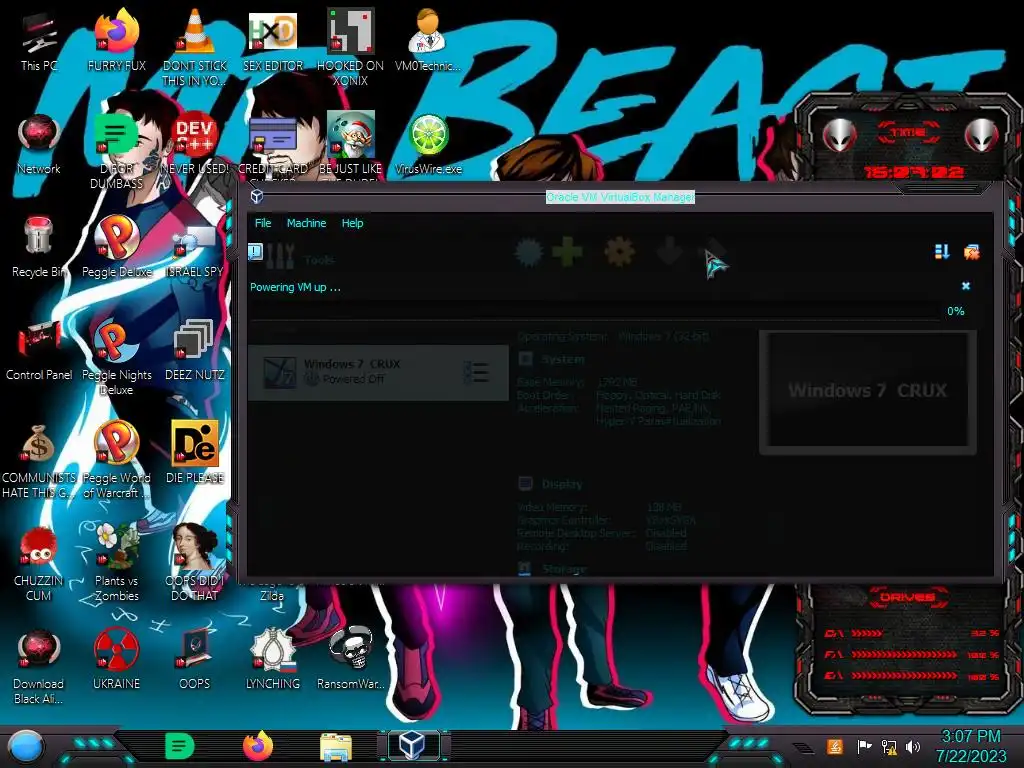This screenshot has height=768, width=1024.
Task: Select the RansomWar skull desktop icon
Action: [351, 660]
